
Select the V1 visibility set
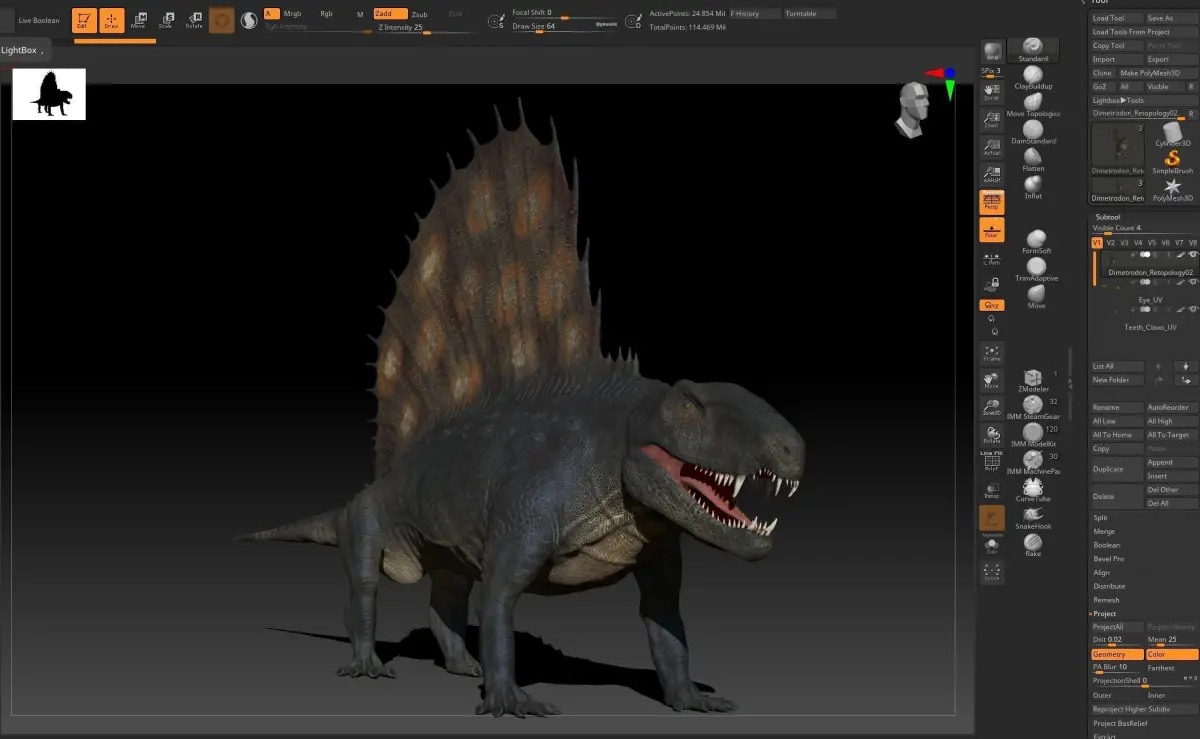tap(1097, 243)
